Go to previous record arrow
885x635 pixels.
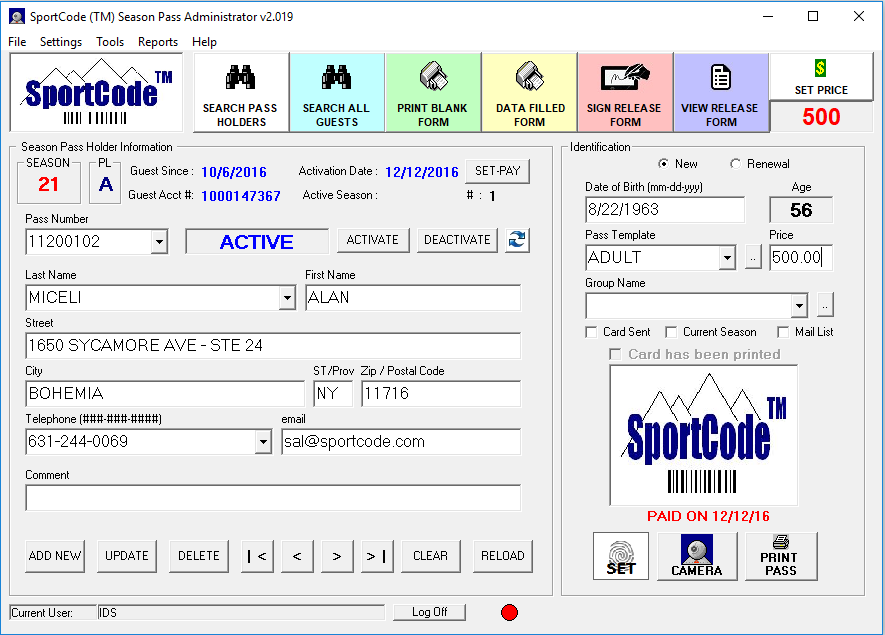(297, 557)
